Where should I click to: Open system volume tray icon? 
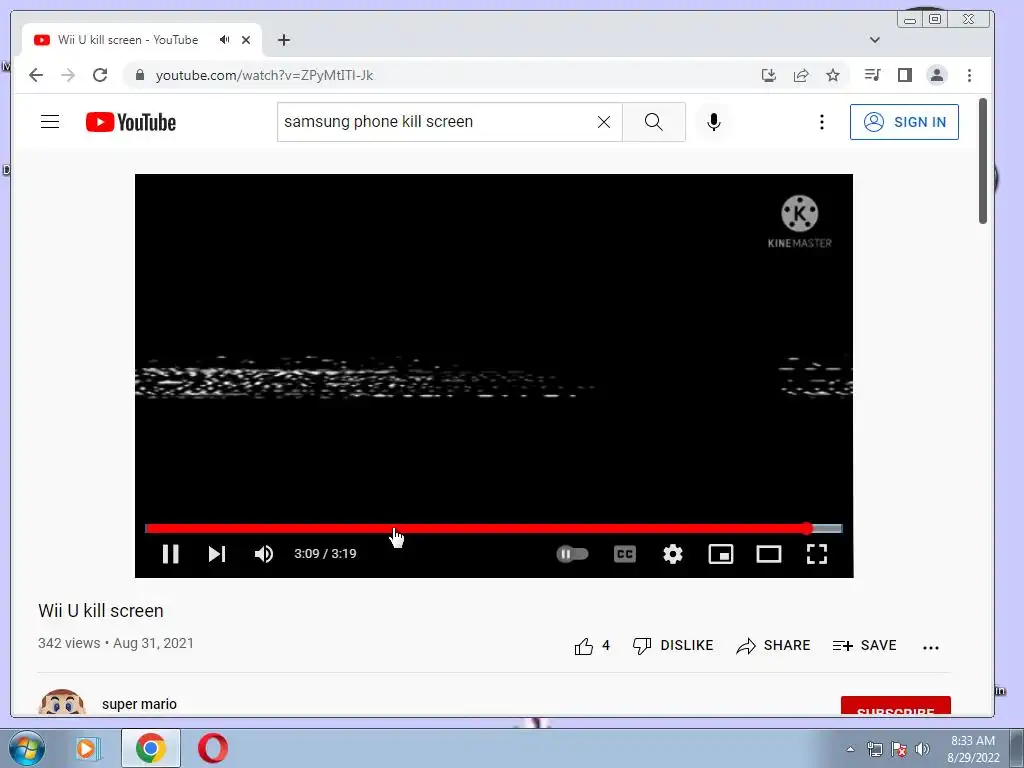click(922, 749)
